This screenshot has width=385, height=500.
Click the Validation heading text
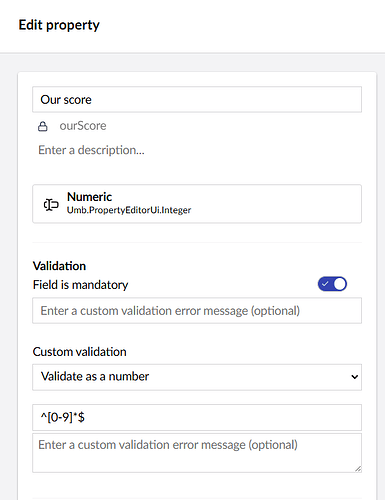pyautogui.click(x=59, y=266)
